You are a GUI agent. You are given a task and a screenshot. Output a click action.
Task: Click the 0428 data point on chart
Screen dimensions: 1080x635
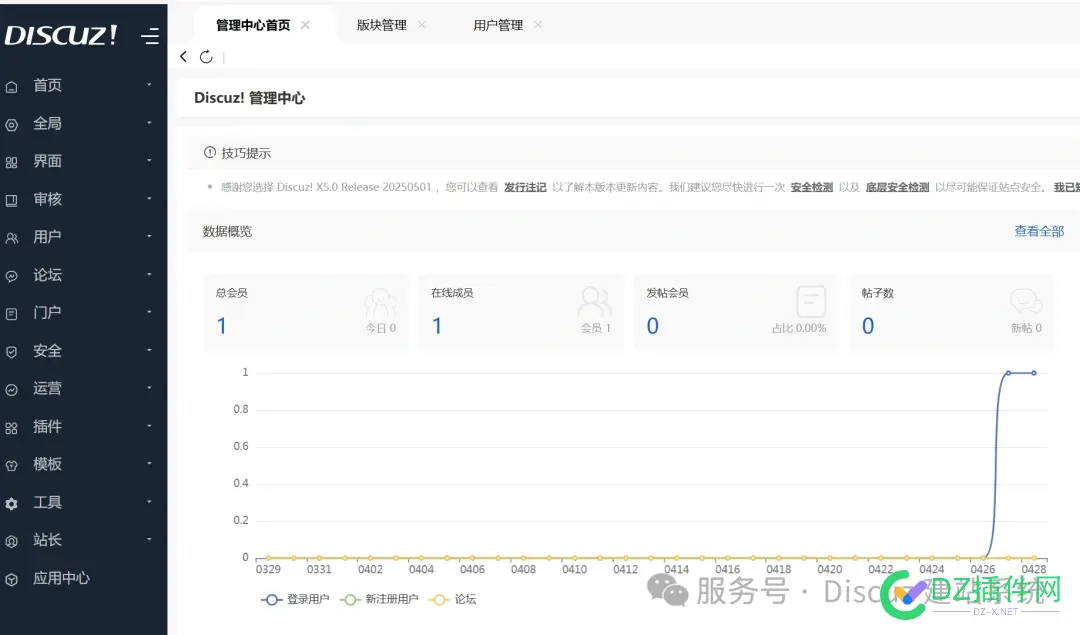[1034, 373]
